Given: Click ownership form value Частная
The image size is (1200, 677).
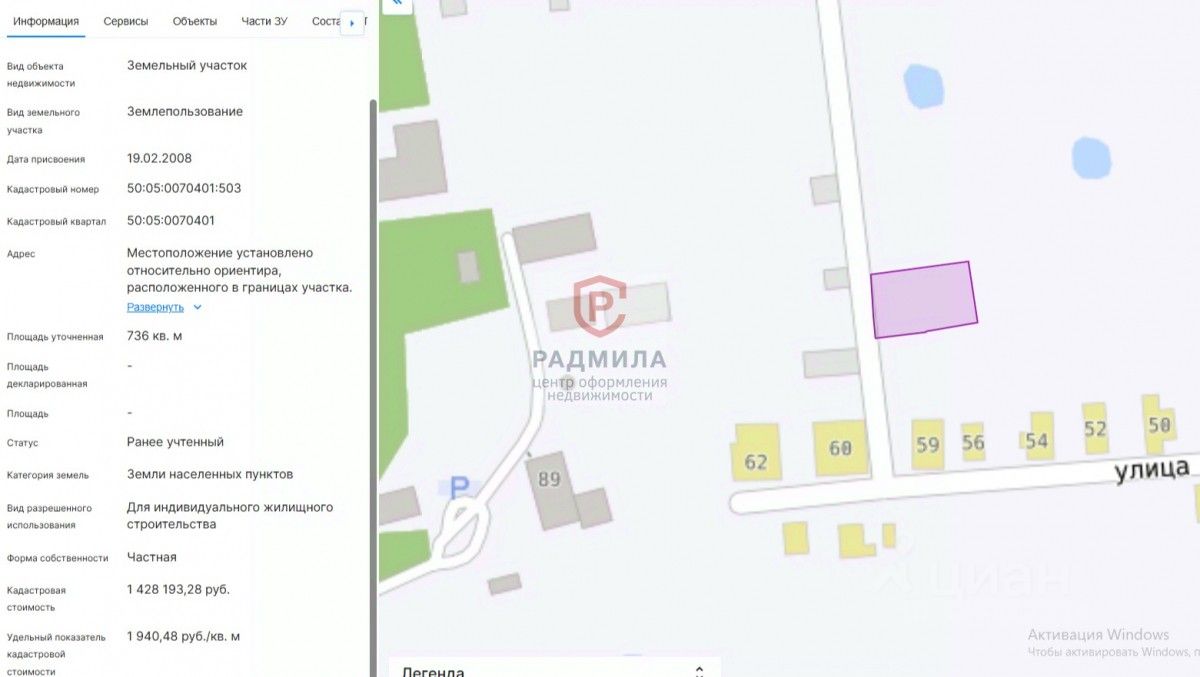Looking at the screenshot, I should point(152,557).
